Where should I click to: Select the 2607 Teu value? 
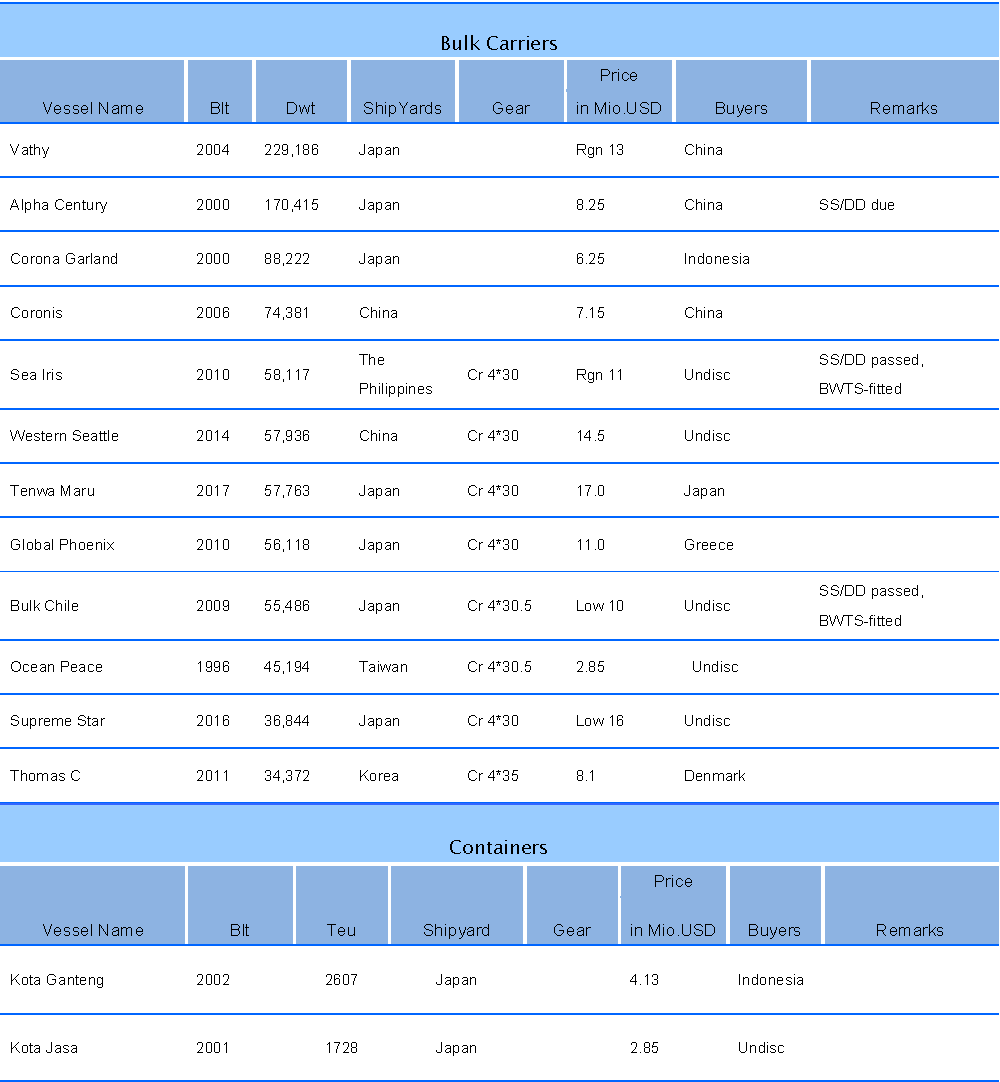pos(342,980)
